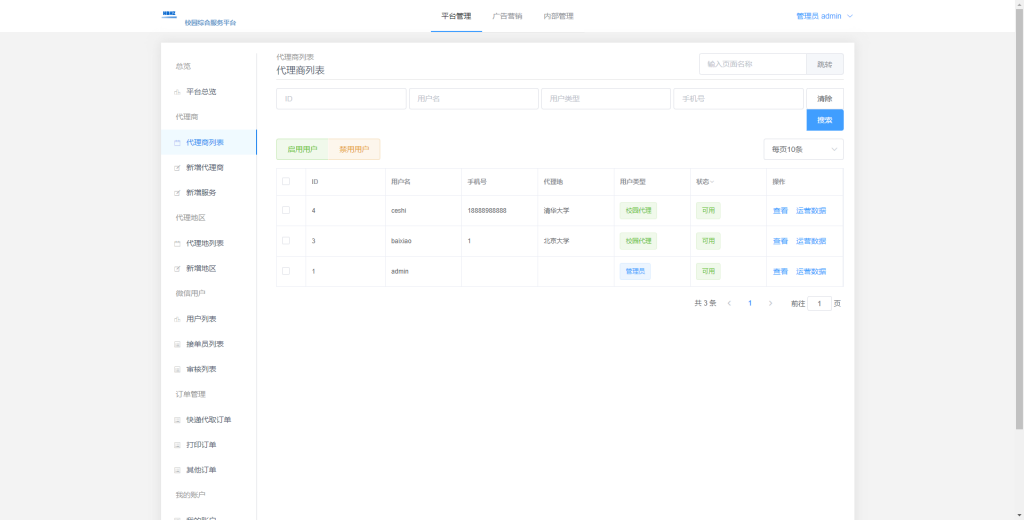Click edit icon beside 新增地区
Screen dimensions: 1024x520
[177, 268]
